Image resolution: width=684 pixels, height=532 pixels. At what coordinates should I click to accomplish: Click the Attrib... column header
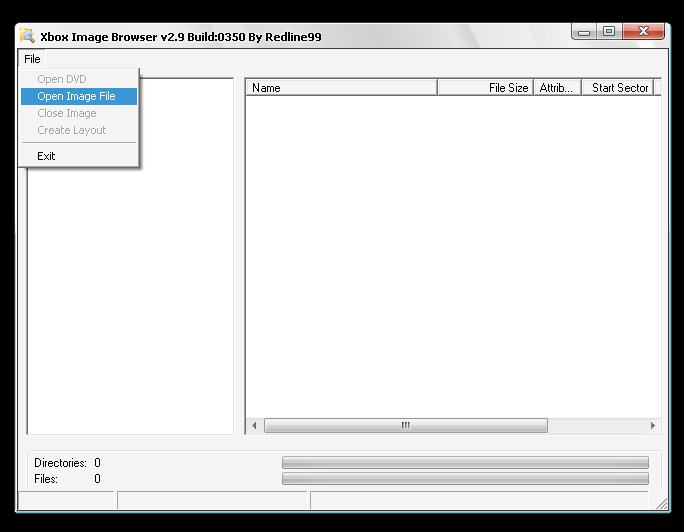tap(556, 88)
